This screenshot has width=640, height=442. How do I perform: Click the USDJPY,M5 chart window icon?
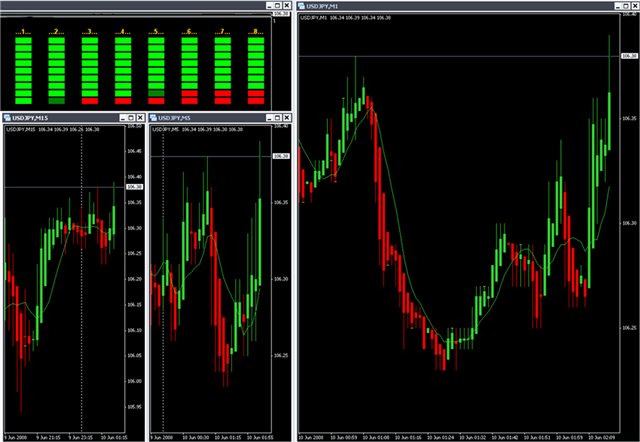[155, 117]
